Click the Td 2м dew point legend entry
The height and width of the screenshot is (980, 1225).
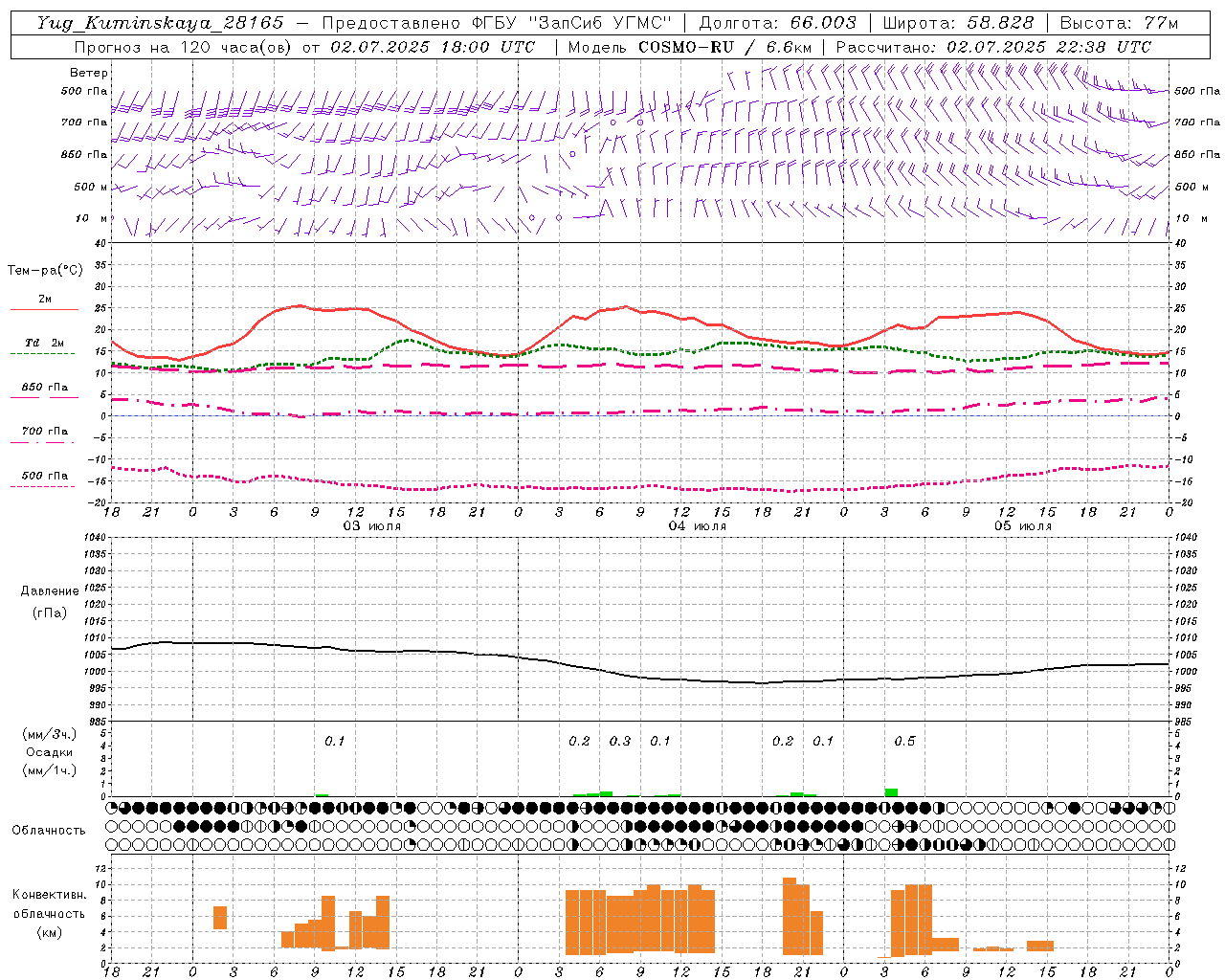pos(44,343)
